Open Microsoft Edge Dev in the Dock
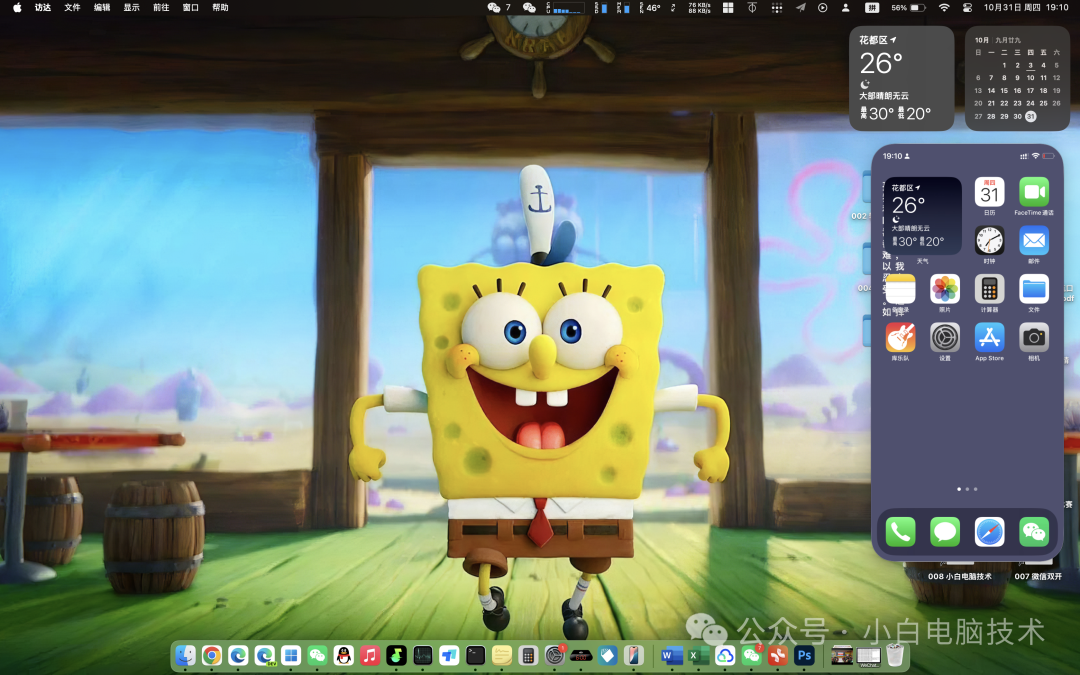Image resolution: width=1080 pixels, height=675 pixels. [x=264, y=655]
